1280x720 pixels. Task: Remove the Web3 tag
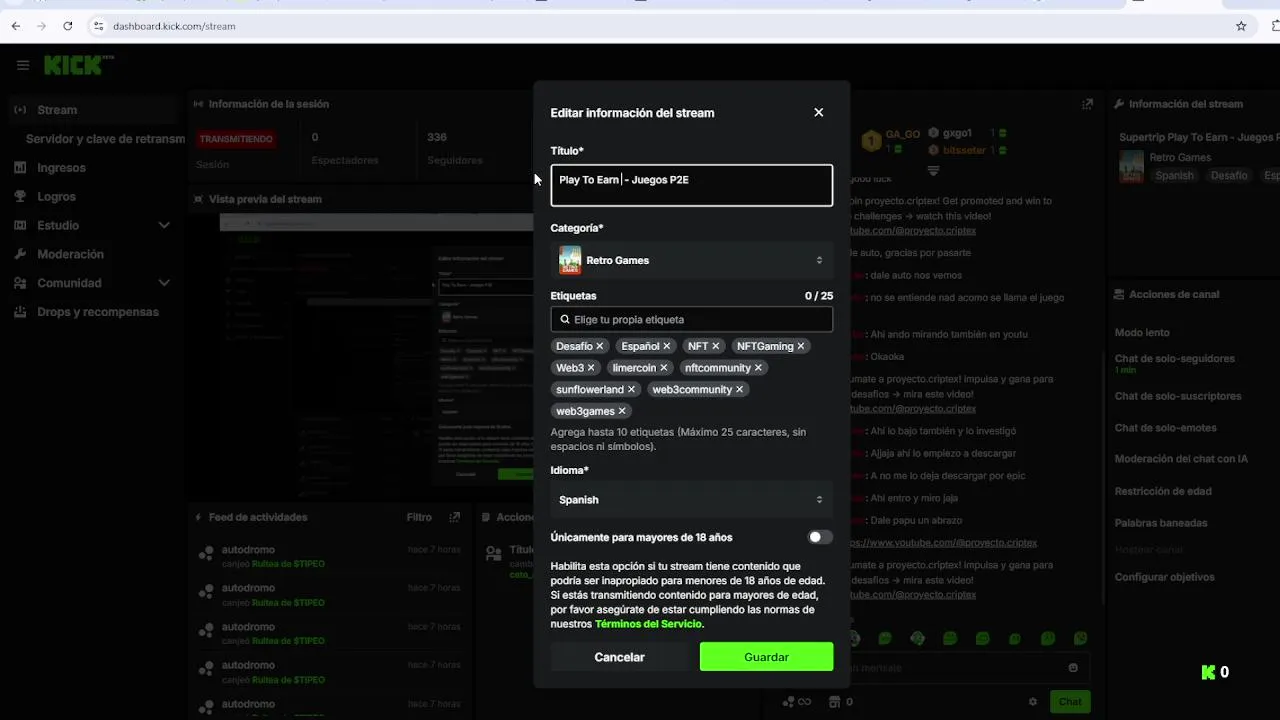[x=591, y=368]
